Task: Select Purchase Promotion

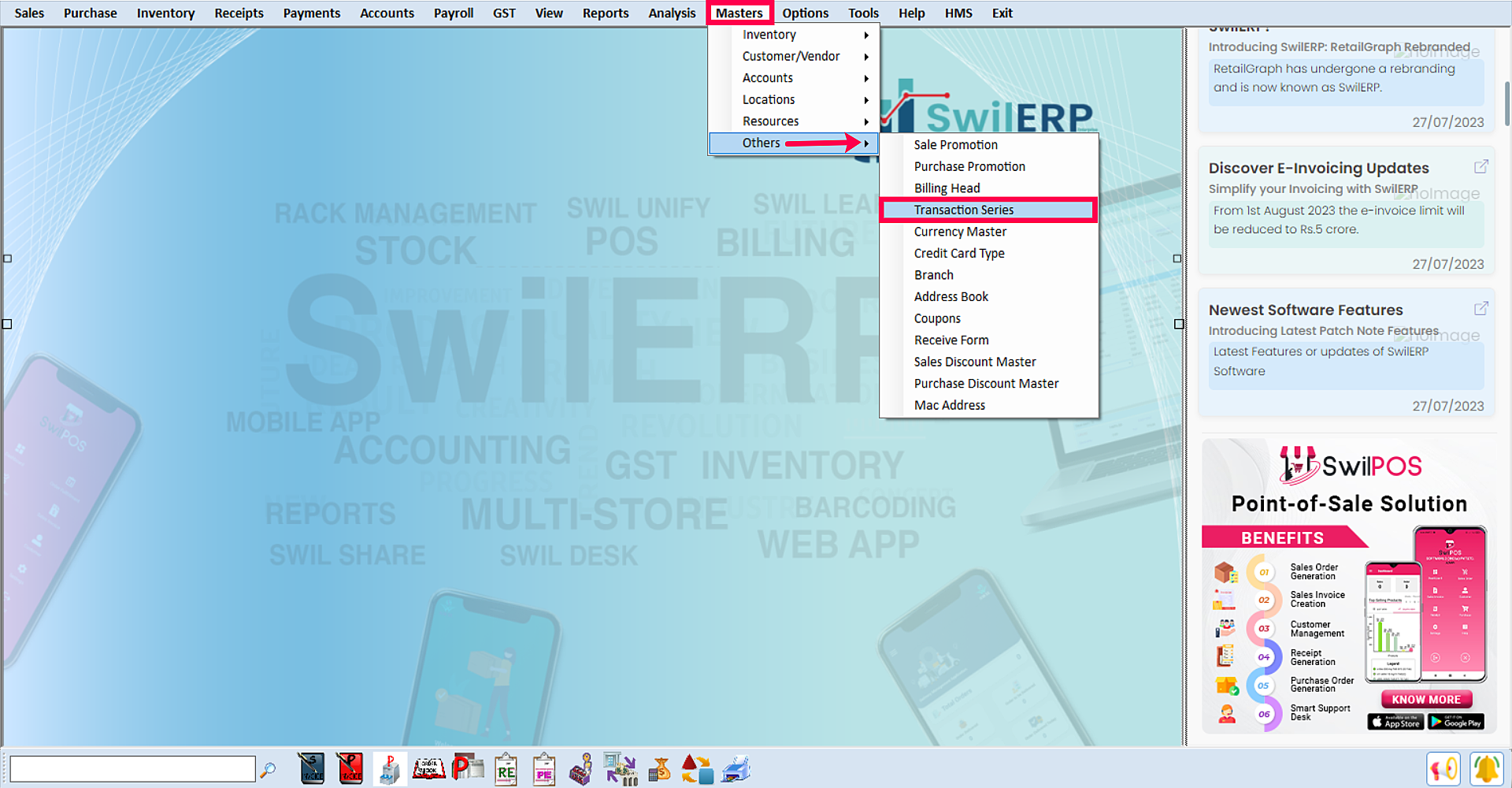Action: tap(989, 166)
